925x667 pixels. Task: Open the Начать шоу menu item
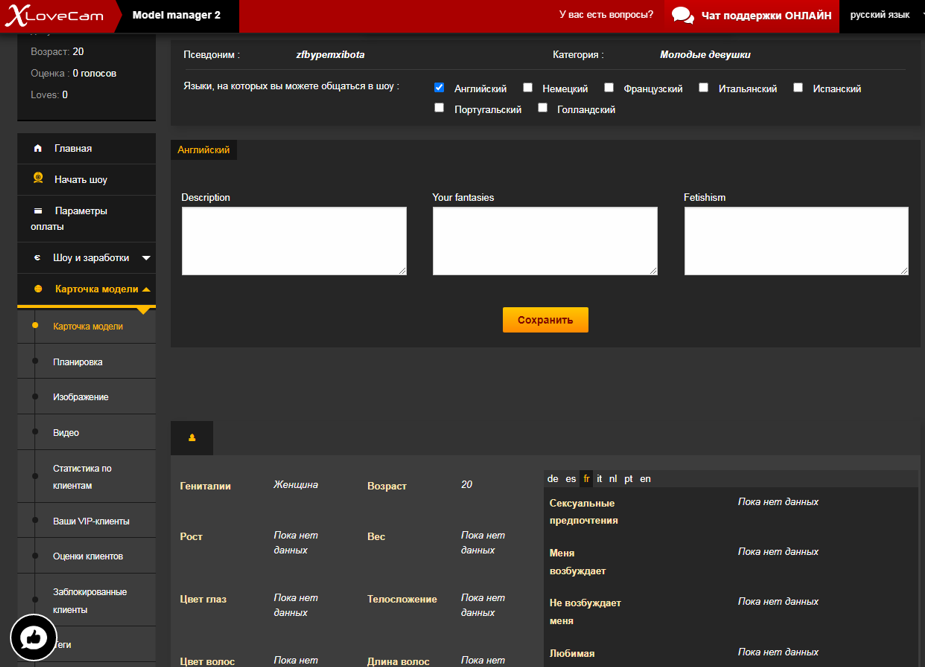(x=87, y=179)
